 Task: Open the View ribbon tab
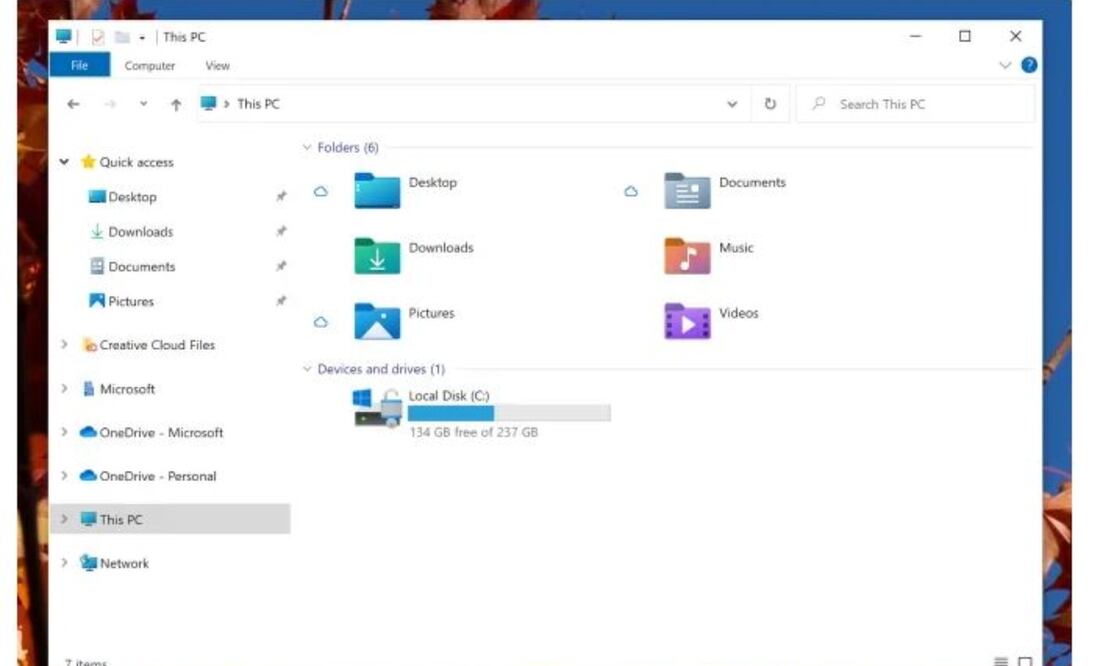coord(217,65)
